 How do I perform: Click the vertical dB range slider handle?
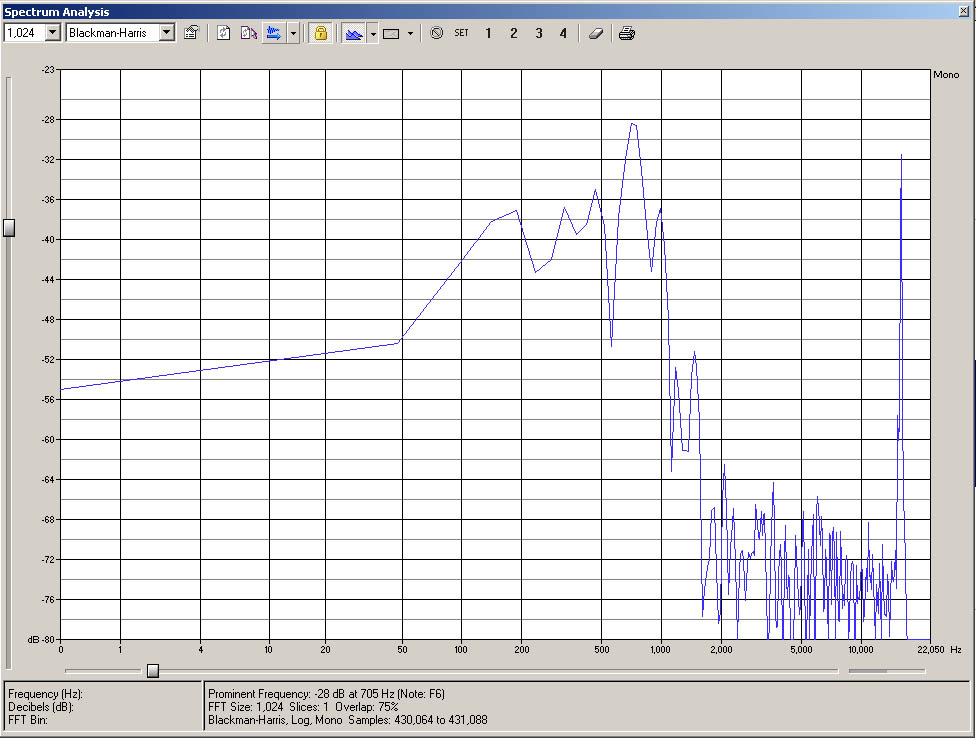click(9, 228)
